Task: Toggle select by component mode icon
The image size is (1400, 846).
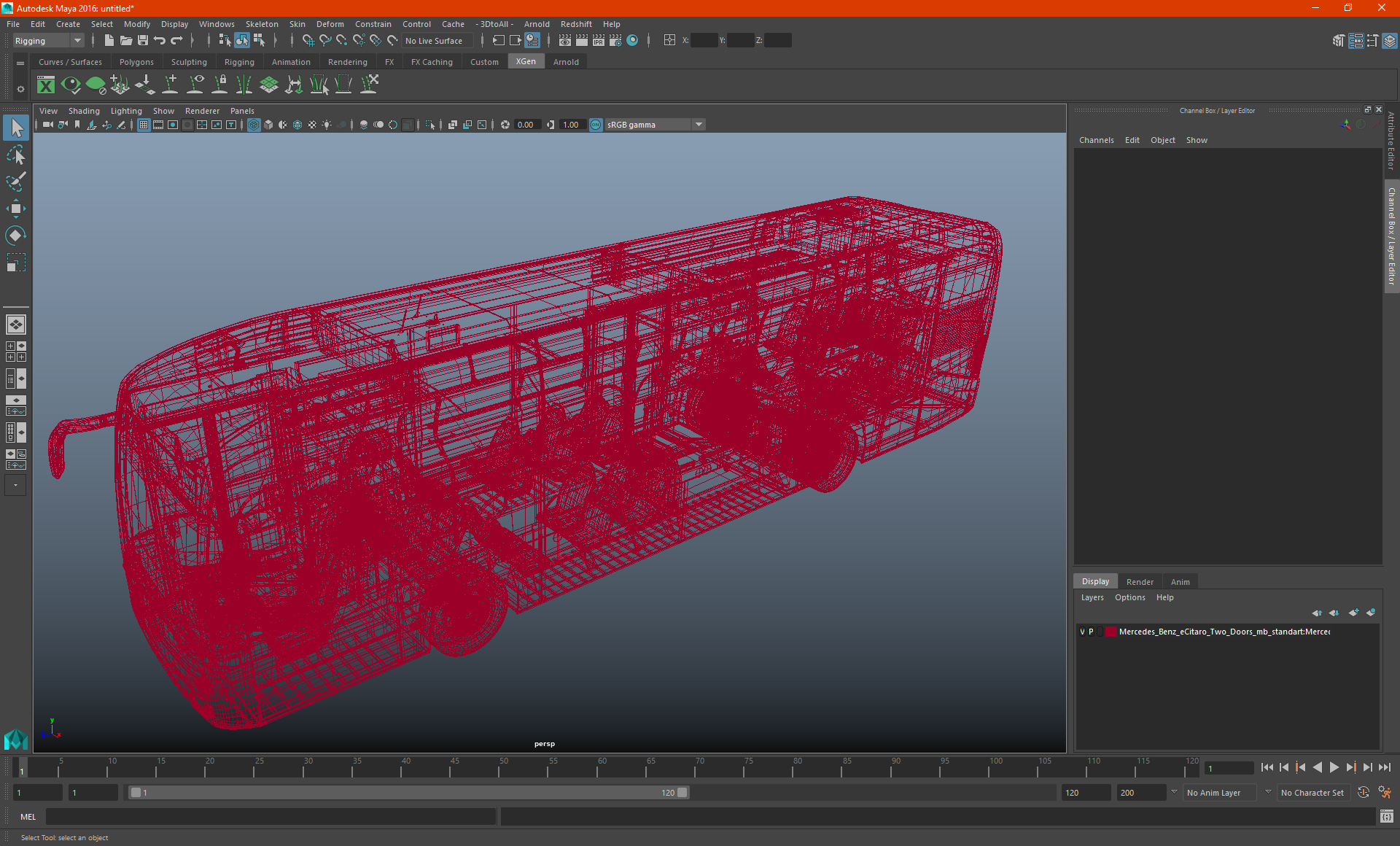Action: [x=259, y=41]
